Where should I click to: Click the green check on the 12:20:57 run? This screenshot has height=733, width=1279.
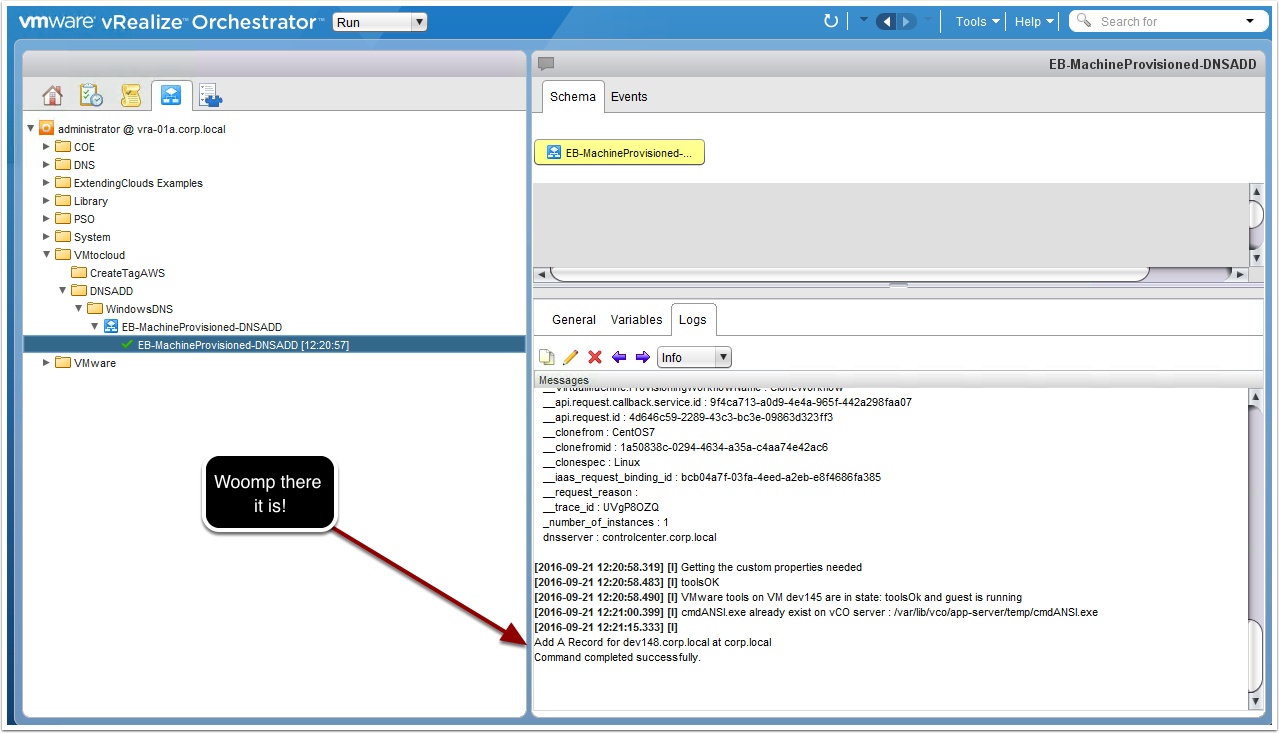coord(127,345)
